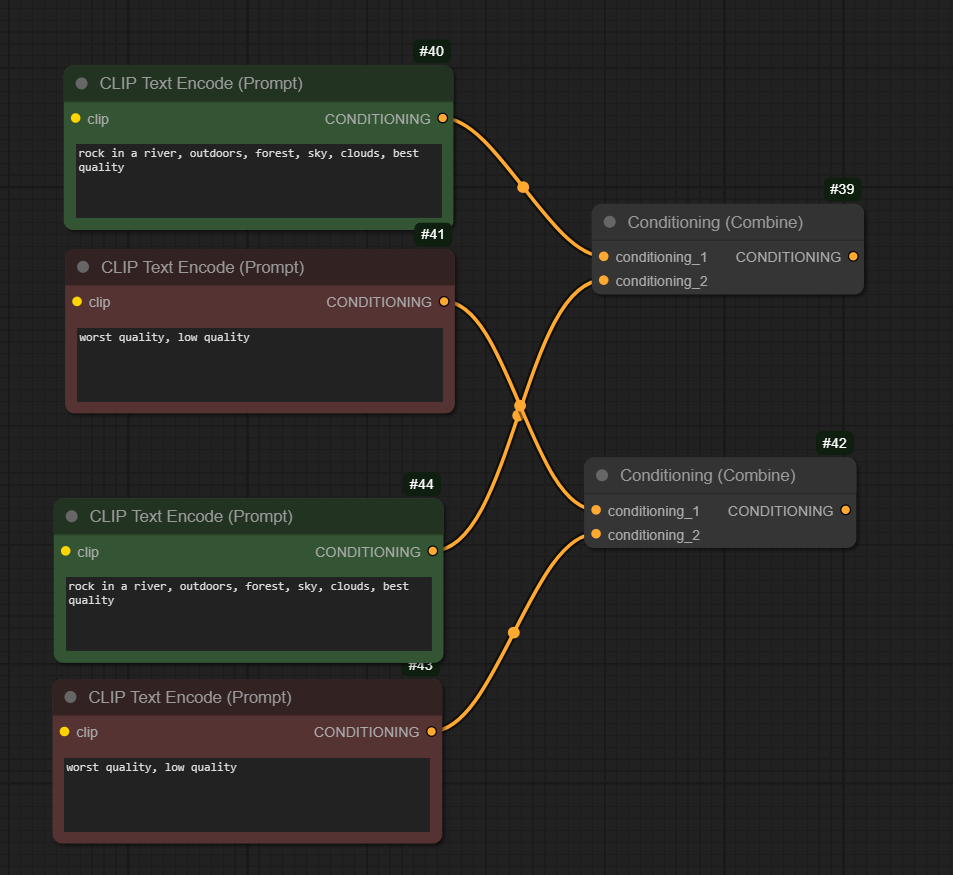953x875 pixels.
Task: Click the clip input socket on node #40
Action: pos(76,118)
